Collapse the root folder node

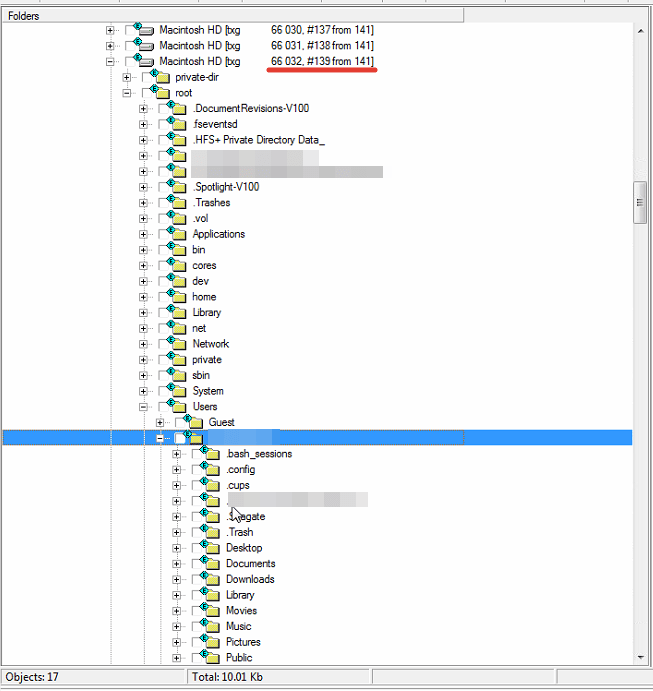click(x=127, y=93)
